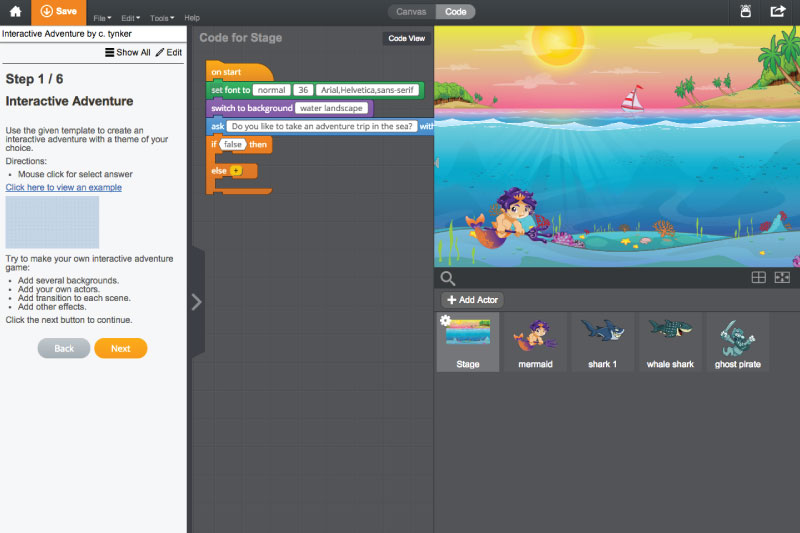Open the File menu
The image size is (800, 533).
point(102,18)
